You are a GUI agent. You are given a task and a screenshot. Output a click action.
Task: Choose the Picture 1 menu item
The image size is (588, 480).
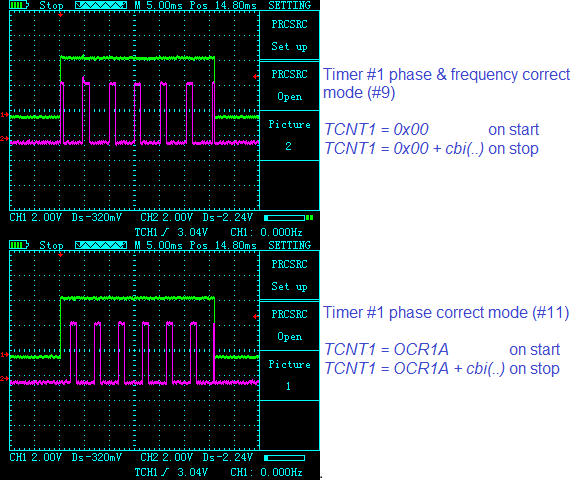289,375
